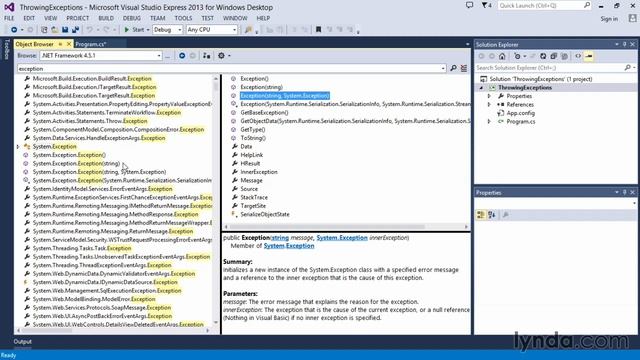Click the account avatar icon near Sign in
Viewport: 640px width, 360px height.
pos(633,18)
